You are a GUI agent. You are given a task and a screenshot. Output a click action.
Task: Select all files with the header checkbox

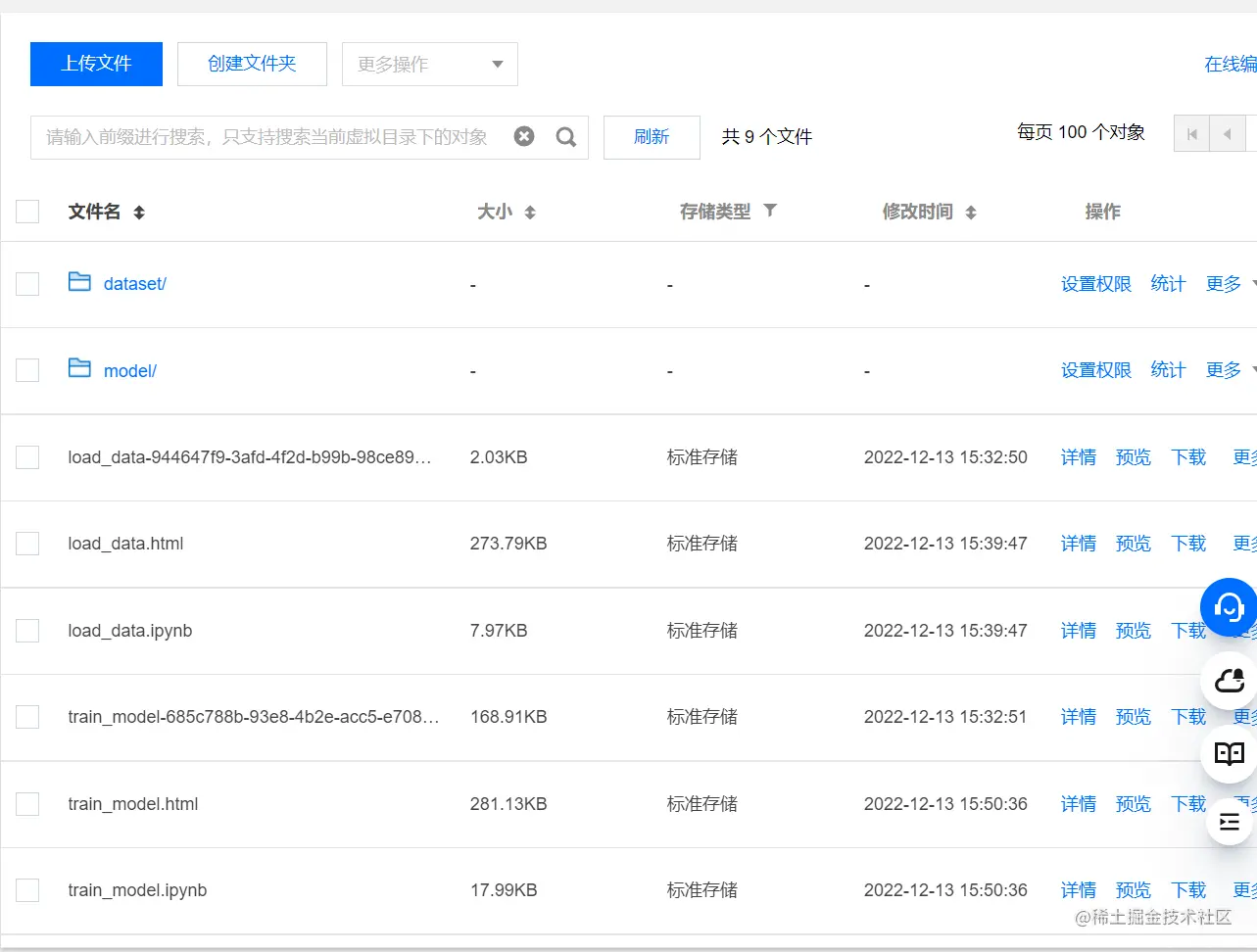pyautogui.click(x=27, y=212)
